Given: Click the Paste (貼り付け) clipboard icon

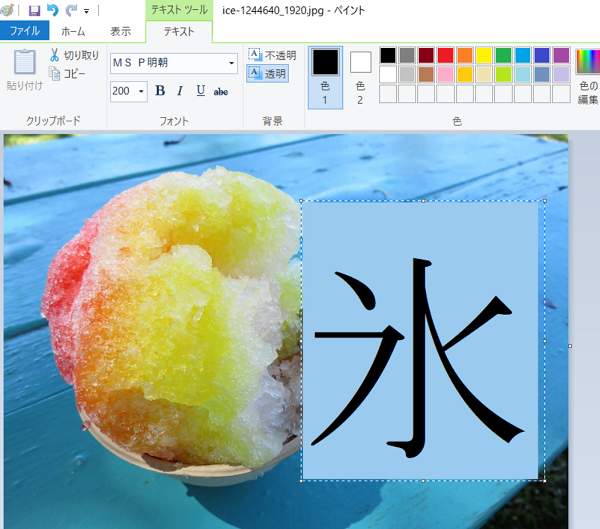Looking at the screenshot, I should pyautogui.click(x=25, y=62).
